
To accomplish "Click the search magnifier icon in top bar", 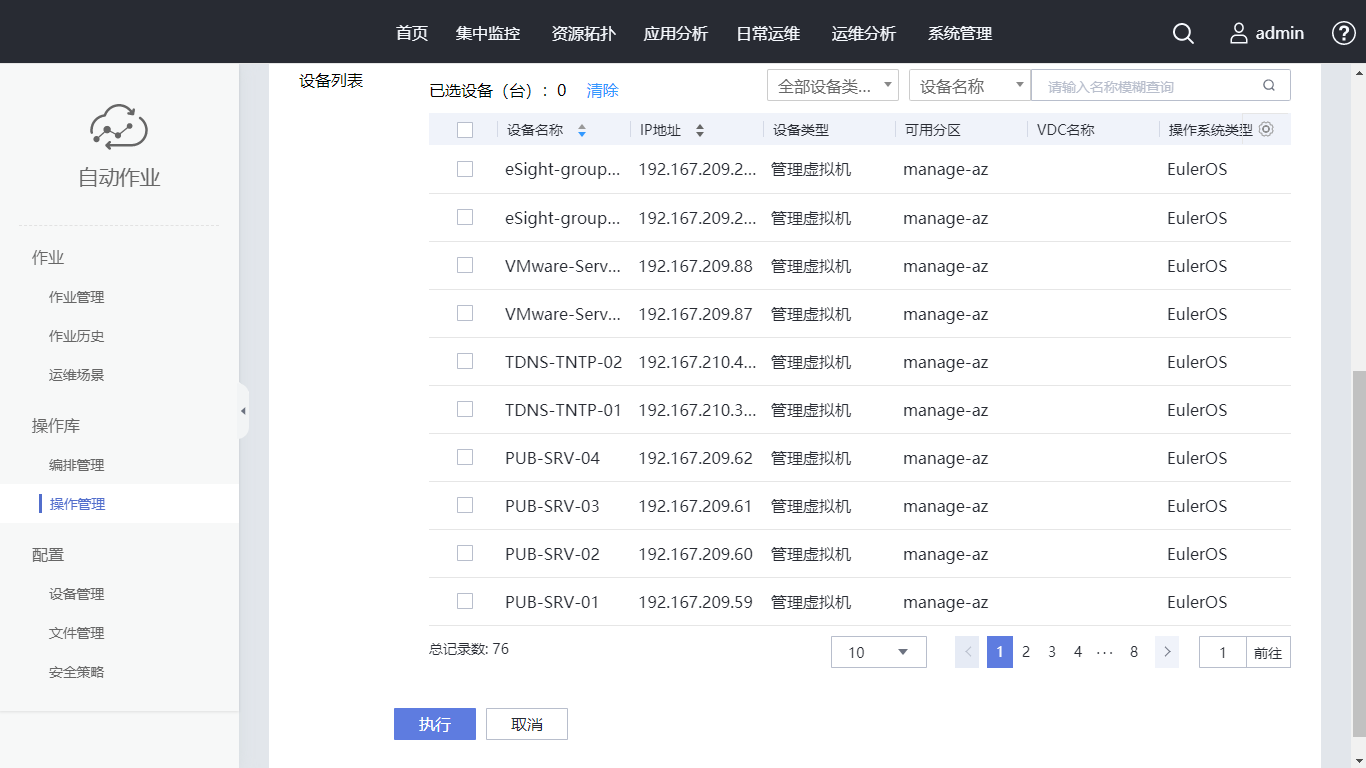I will [1183, 33].
